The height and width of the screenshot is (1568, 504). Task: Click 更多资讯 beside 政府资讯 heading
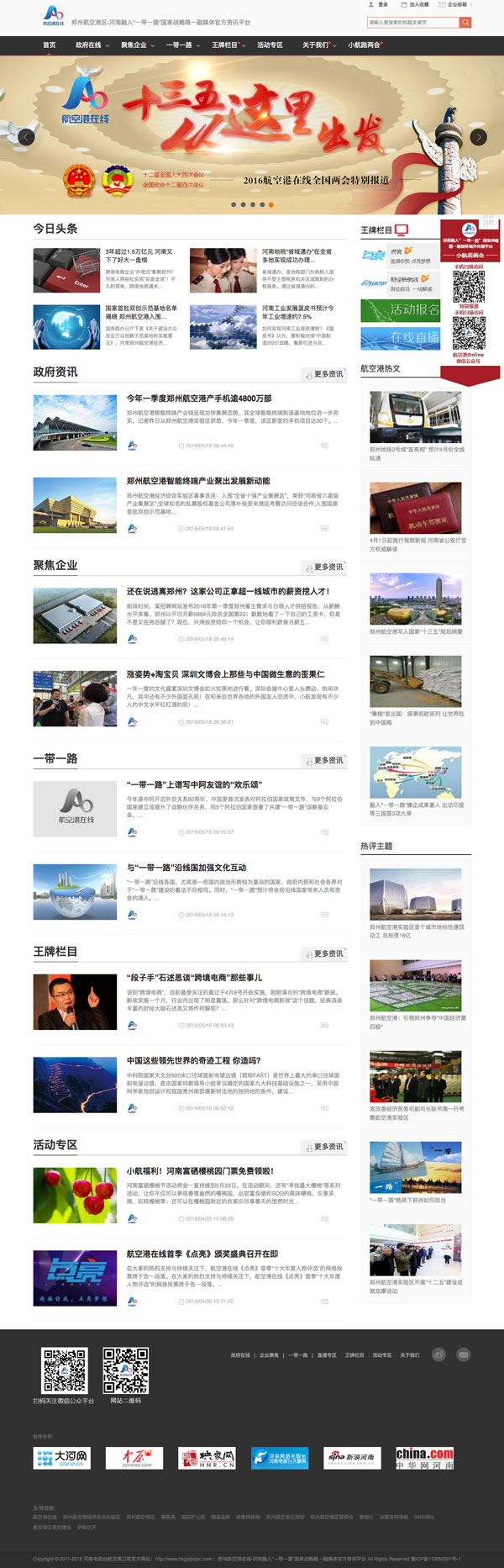324,374
